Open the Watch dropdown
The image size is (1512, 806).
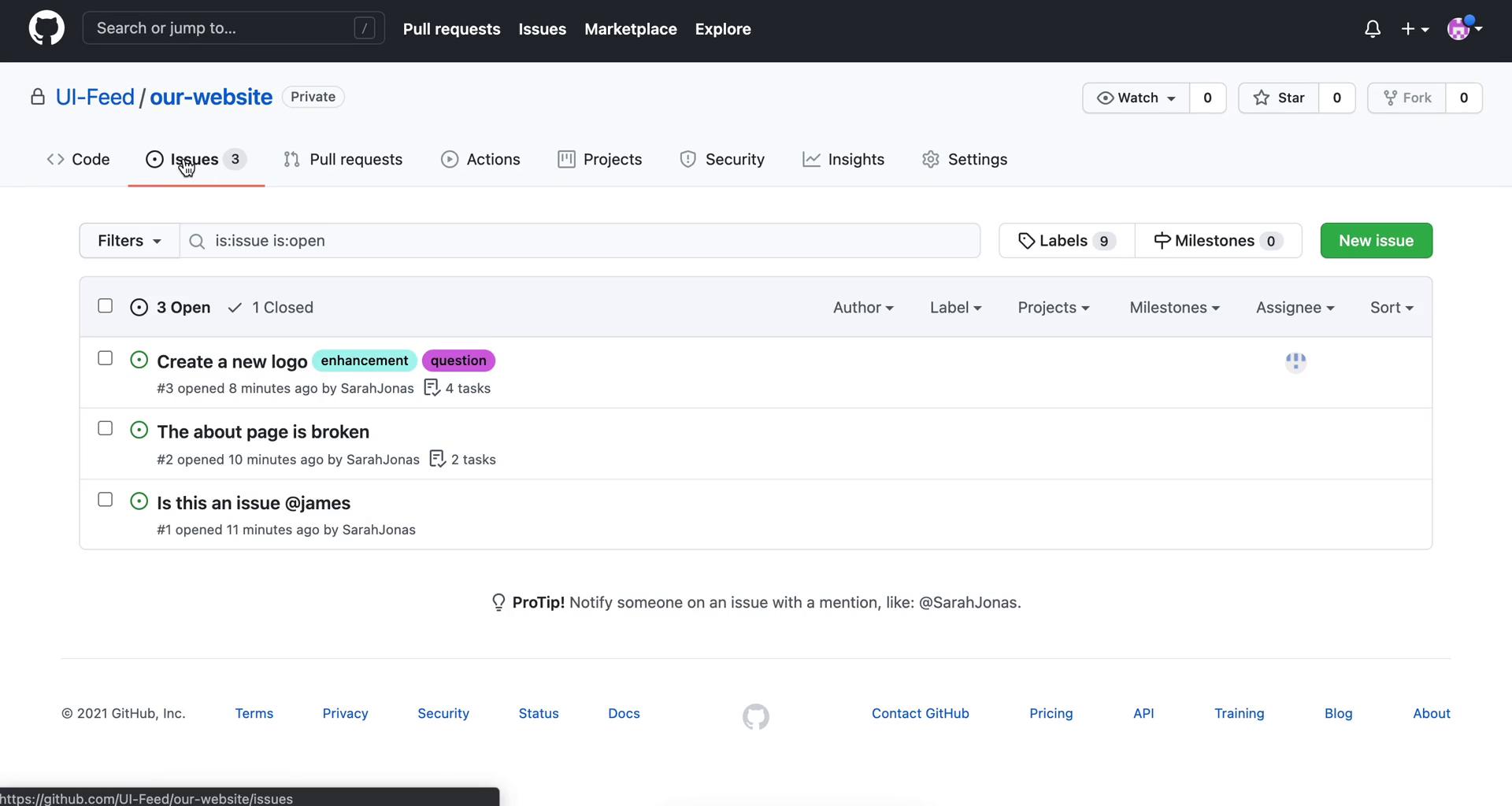tap(1136, 98)
